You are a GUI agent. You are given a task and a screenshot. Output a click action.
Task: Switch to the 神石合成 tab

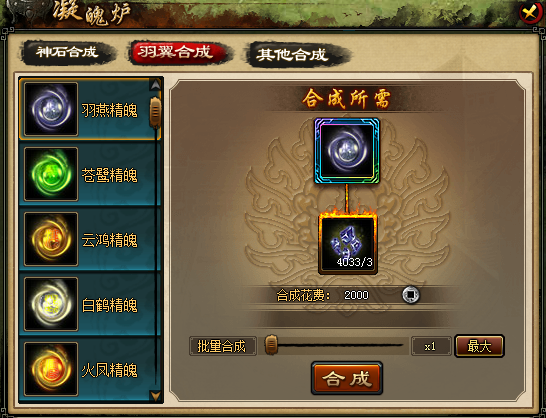68,53
